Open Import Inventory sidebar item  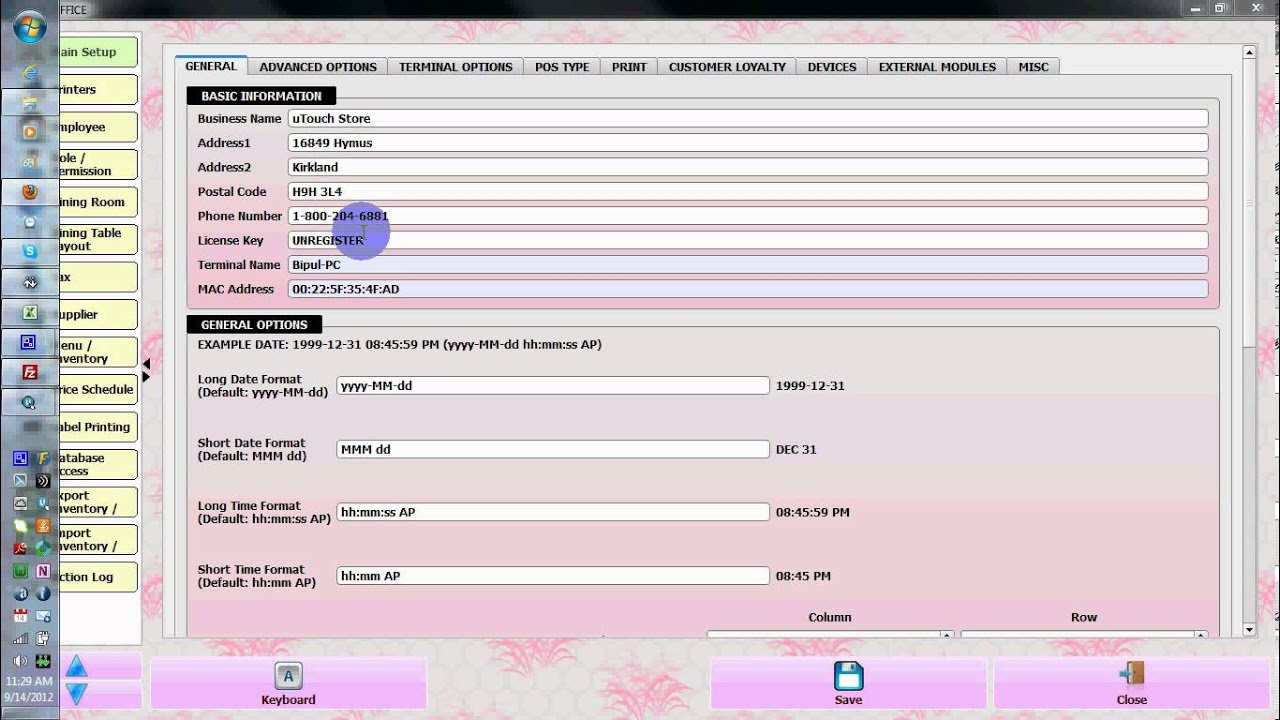(98, 539)
